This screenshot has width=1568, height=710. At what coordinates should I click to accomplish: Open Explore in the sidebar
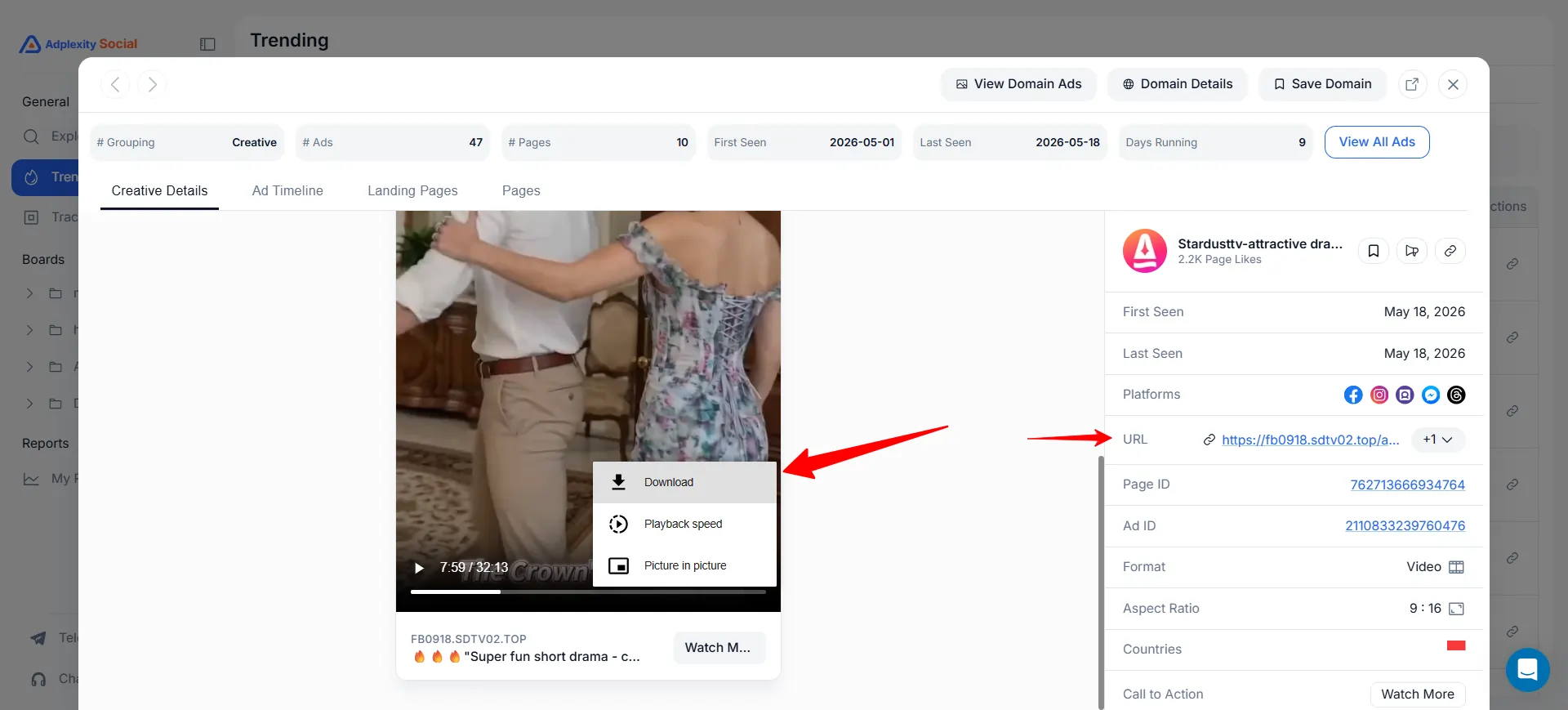[49, 136]
